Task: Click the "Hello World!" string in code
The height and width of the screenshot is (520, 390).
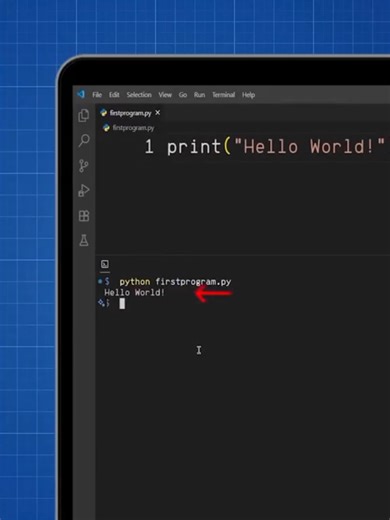Action: point(310,147)
